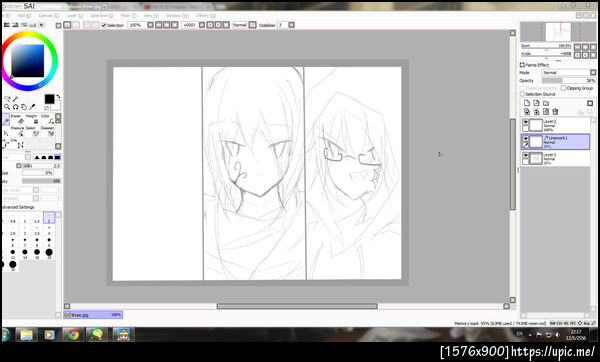Click the layer mask icon
600x362 pixels.
coord(590,103)
